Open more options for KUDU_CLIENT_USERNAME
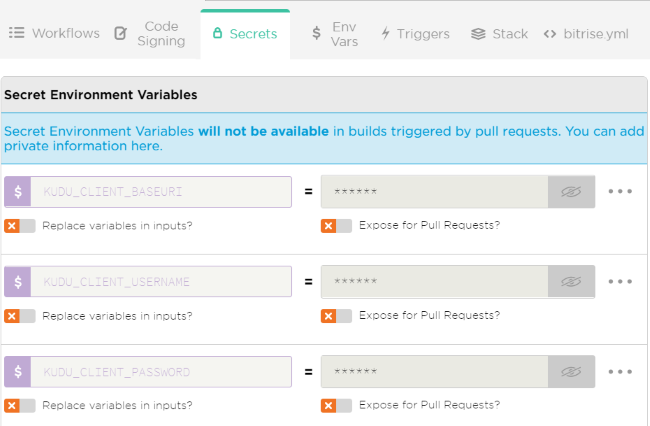650x426 pixels. point(621,282)
